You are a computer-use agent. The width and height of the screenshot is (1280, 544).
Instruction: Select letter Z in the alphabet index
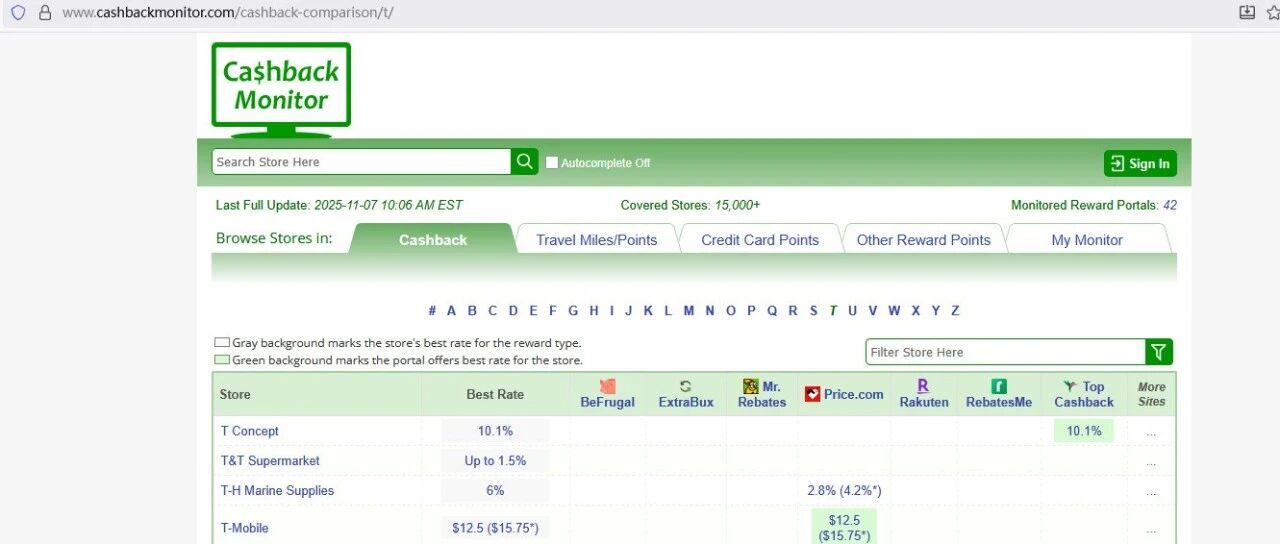coord(955,311)
